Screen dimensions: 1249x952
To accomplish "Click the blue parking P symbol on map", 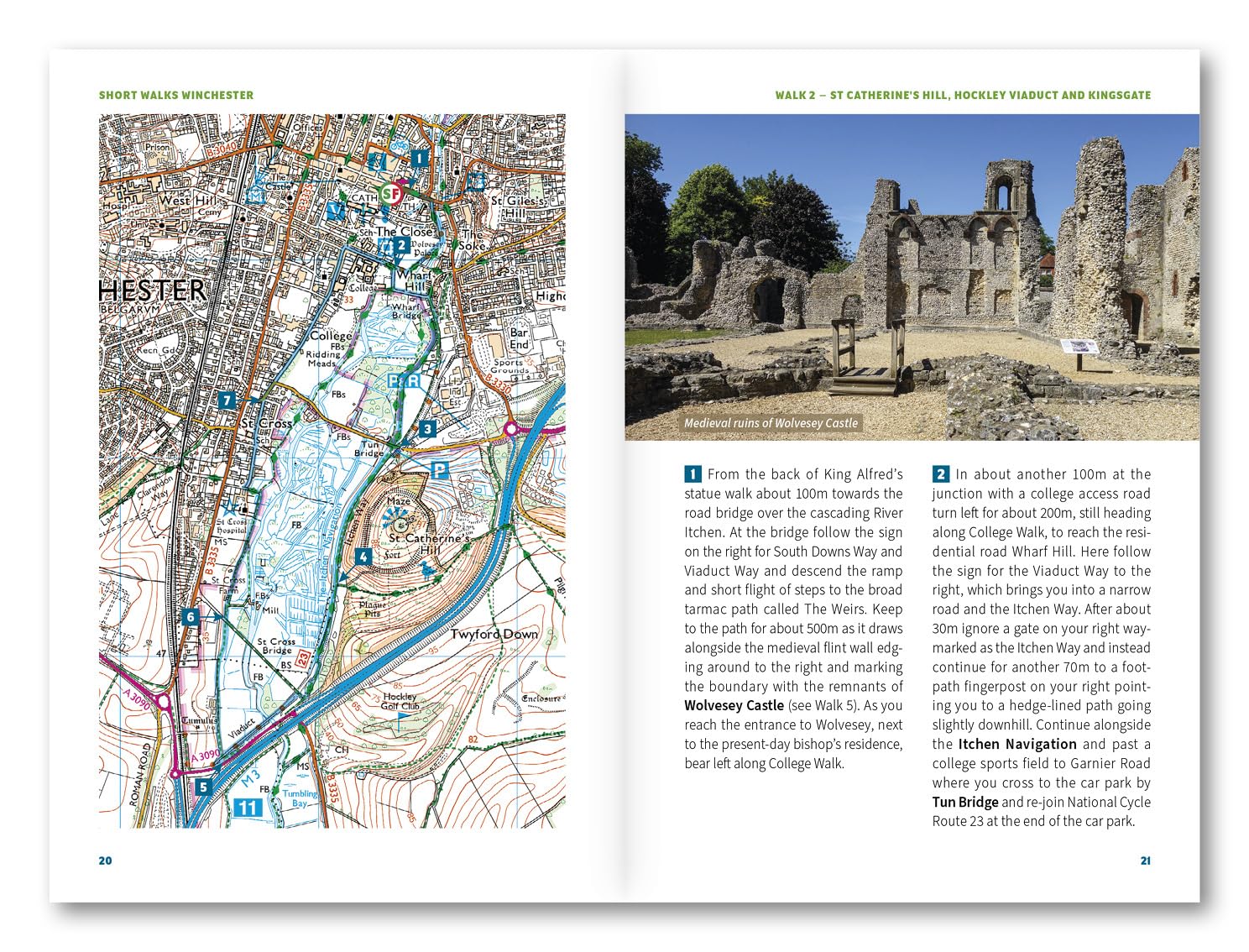I will pyautogui.click(x=438, y=470).
